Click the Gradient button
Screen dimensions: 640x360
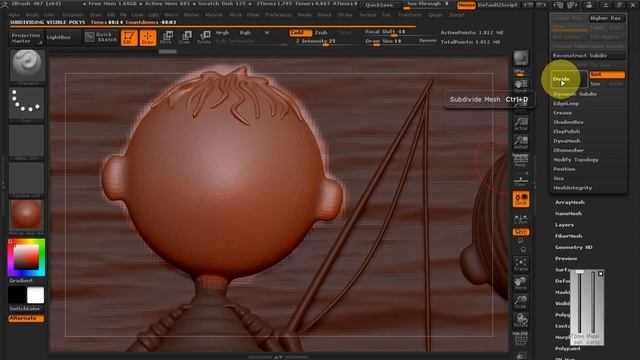(x=21, y=280)
